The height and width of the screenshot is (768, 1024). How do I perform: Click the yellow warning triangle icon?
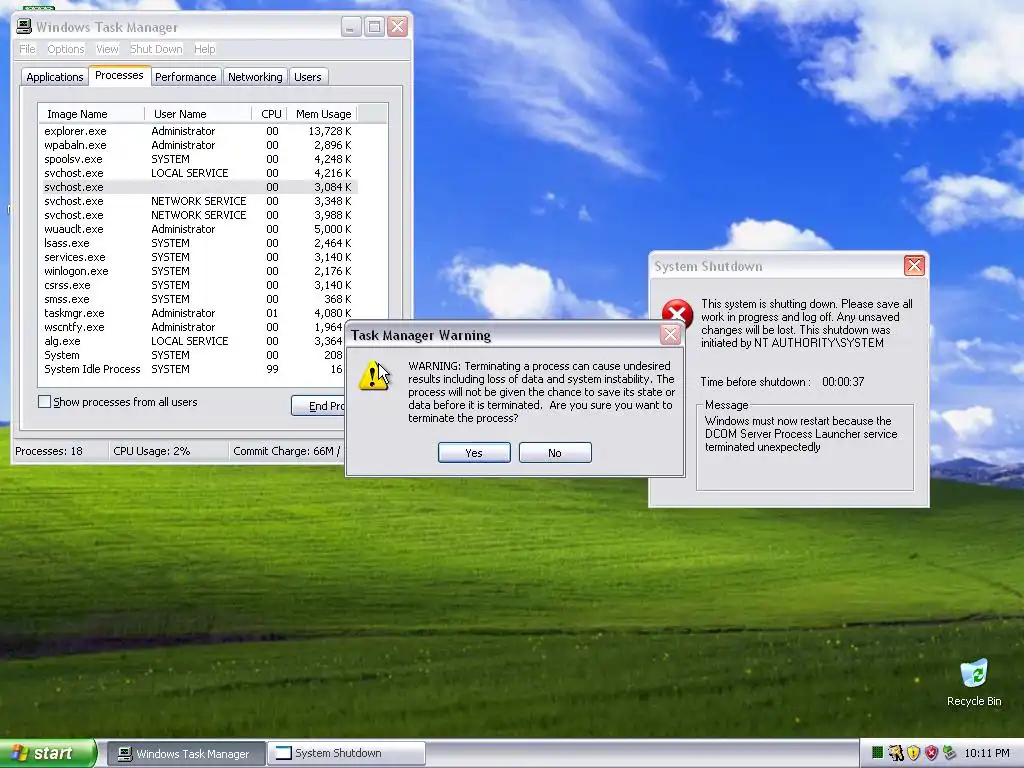pos(373,377)
